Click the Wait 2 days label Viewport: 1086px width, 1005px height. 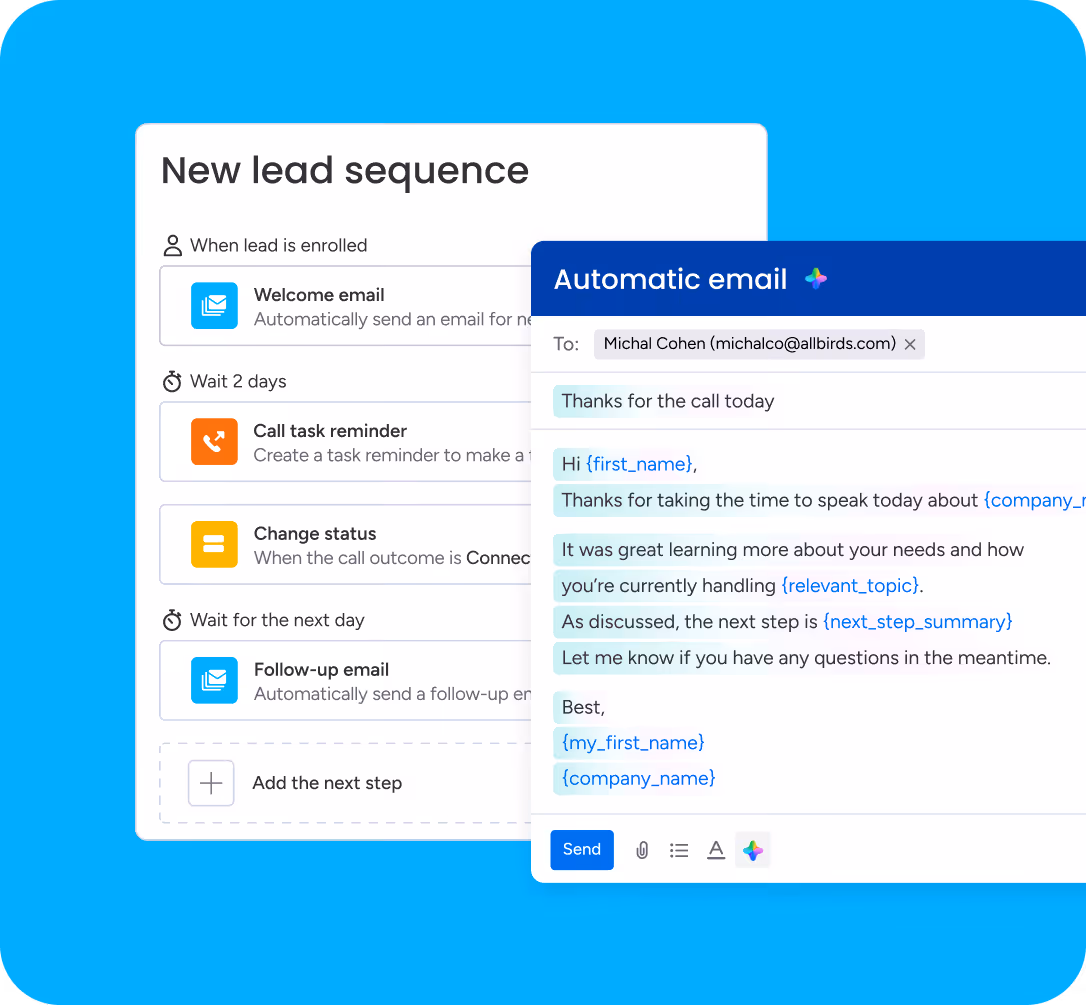238,382
